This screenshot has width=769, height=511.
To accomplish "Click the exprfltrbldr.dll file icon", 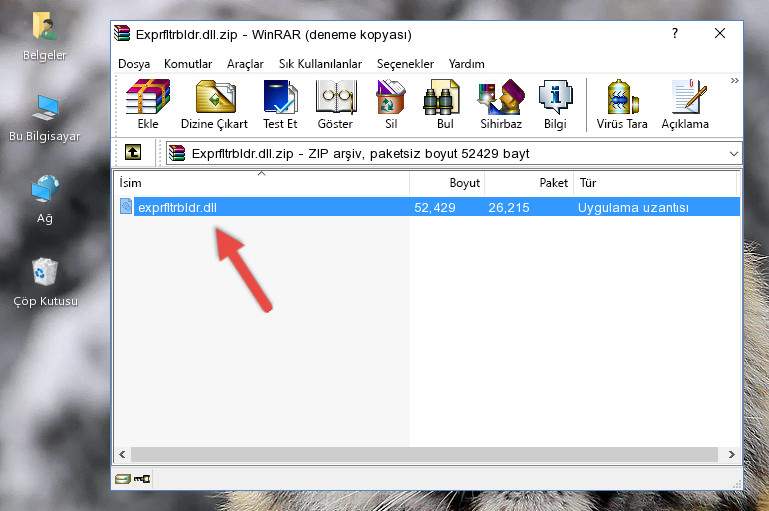I will tap(126, 206).
